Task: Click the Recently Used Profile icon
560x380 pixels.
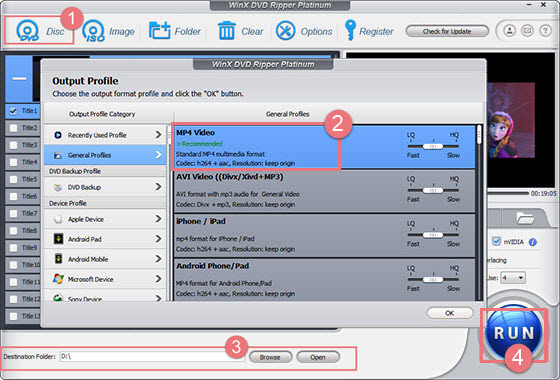Action: point(58,135)
